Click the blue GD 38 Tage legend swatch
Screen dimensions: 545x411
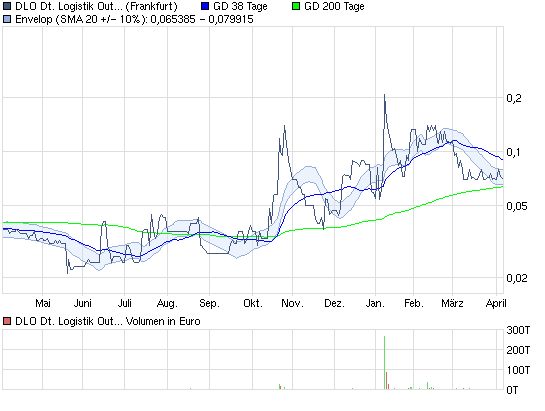click(x=205, y=6)
